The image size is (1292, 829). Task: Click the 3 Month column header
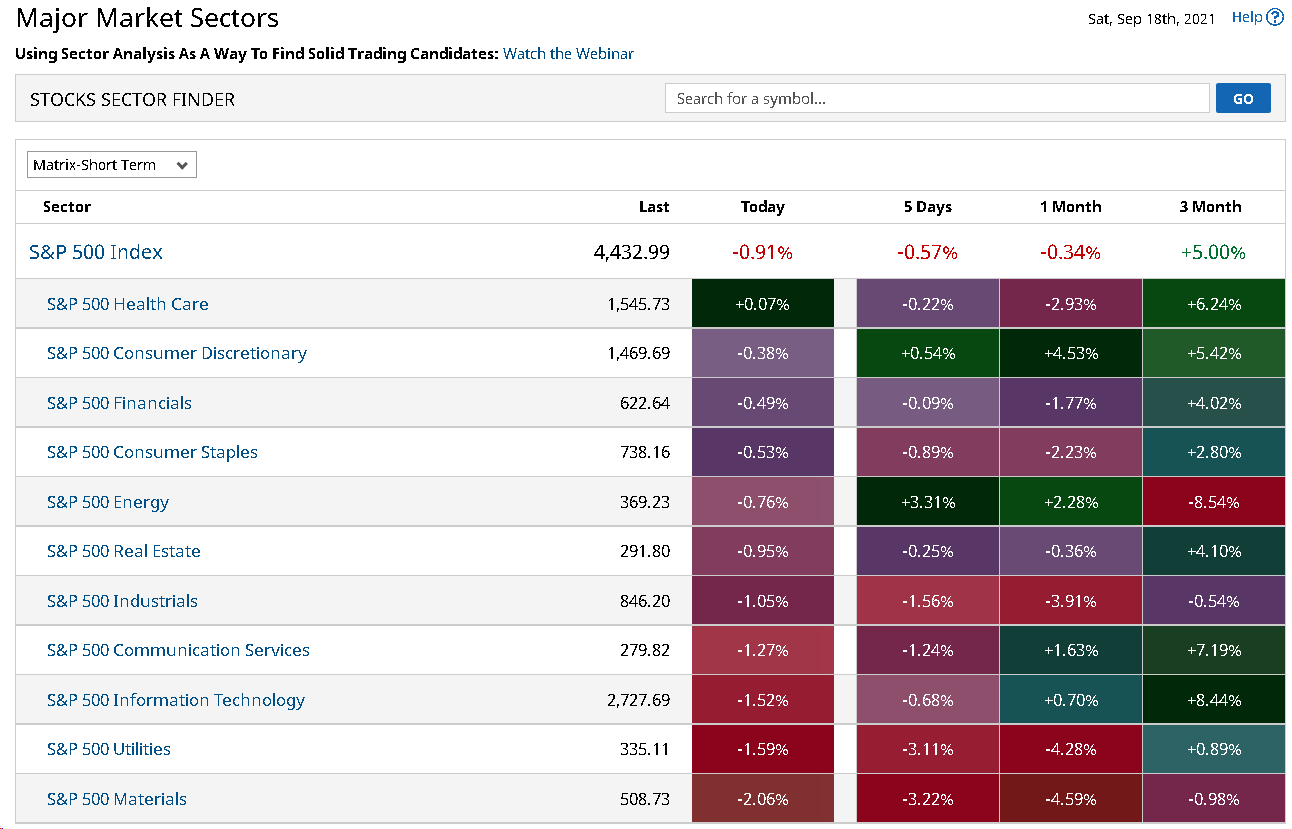pyautogui.click(x=1210, y=207)
